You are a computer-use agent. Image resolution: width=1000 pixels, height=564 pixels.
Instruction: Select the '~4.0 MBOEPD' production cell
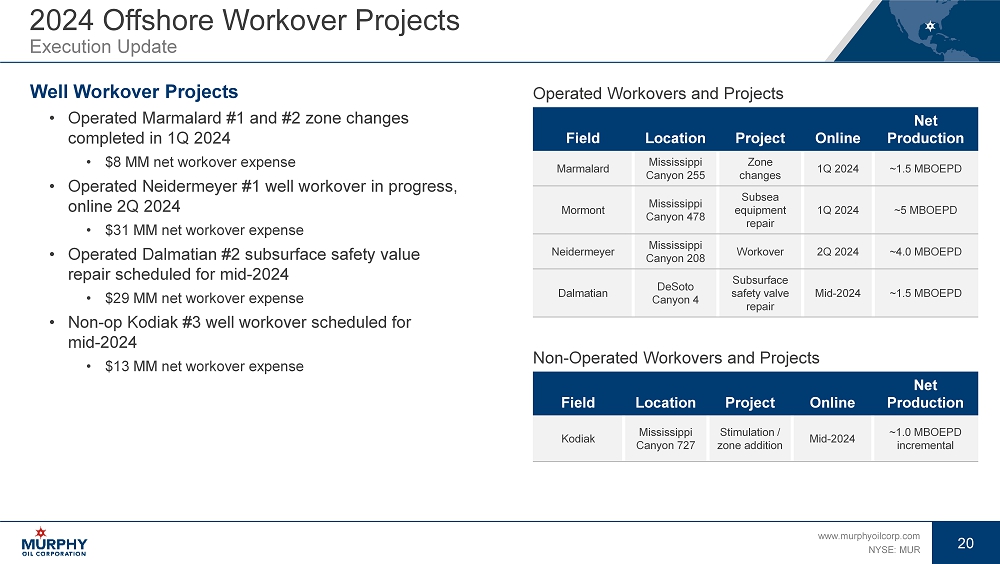click(925, 252)
